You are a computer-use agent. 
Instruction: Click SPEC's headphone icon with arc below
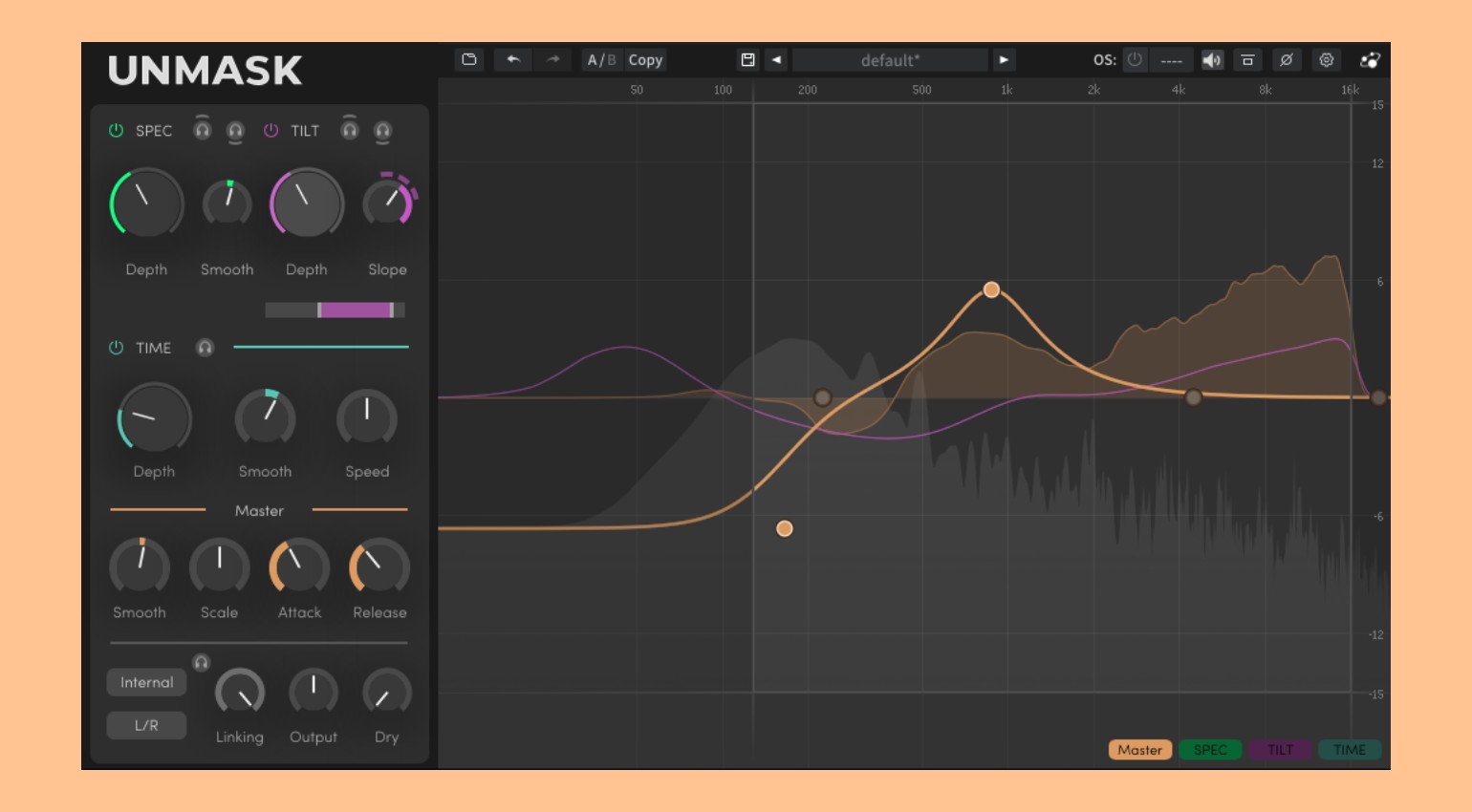(x=235, y=132)
